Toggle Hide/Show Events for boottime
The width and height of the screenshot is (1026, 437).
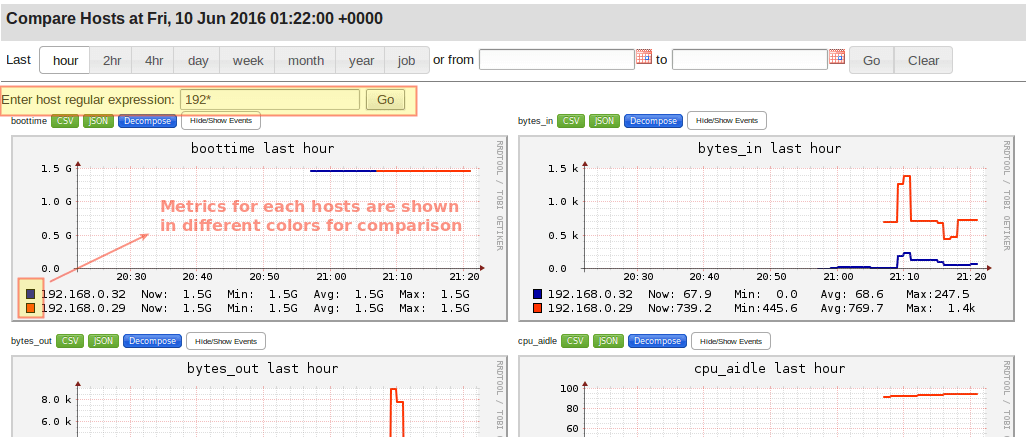tap(220, 121)
